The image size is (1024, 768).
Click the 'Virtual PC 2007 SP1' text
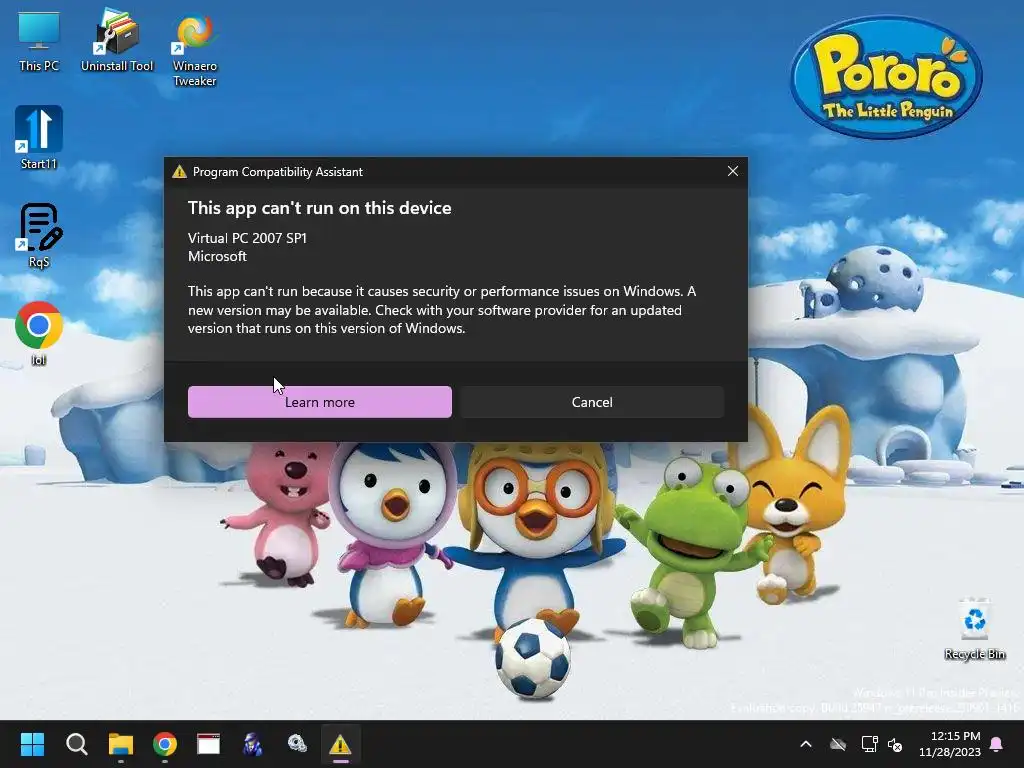[248, 238]
